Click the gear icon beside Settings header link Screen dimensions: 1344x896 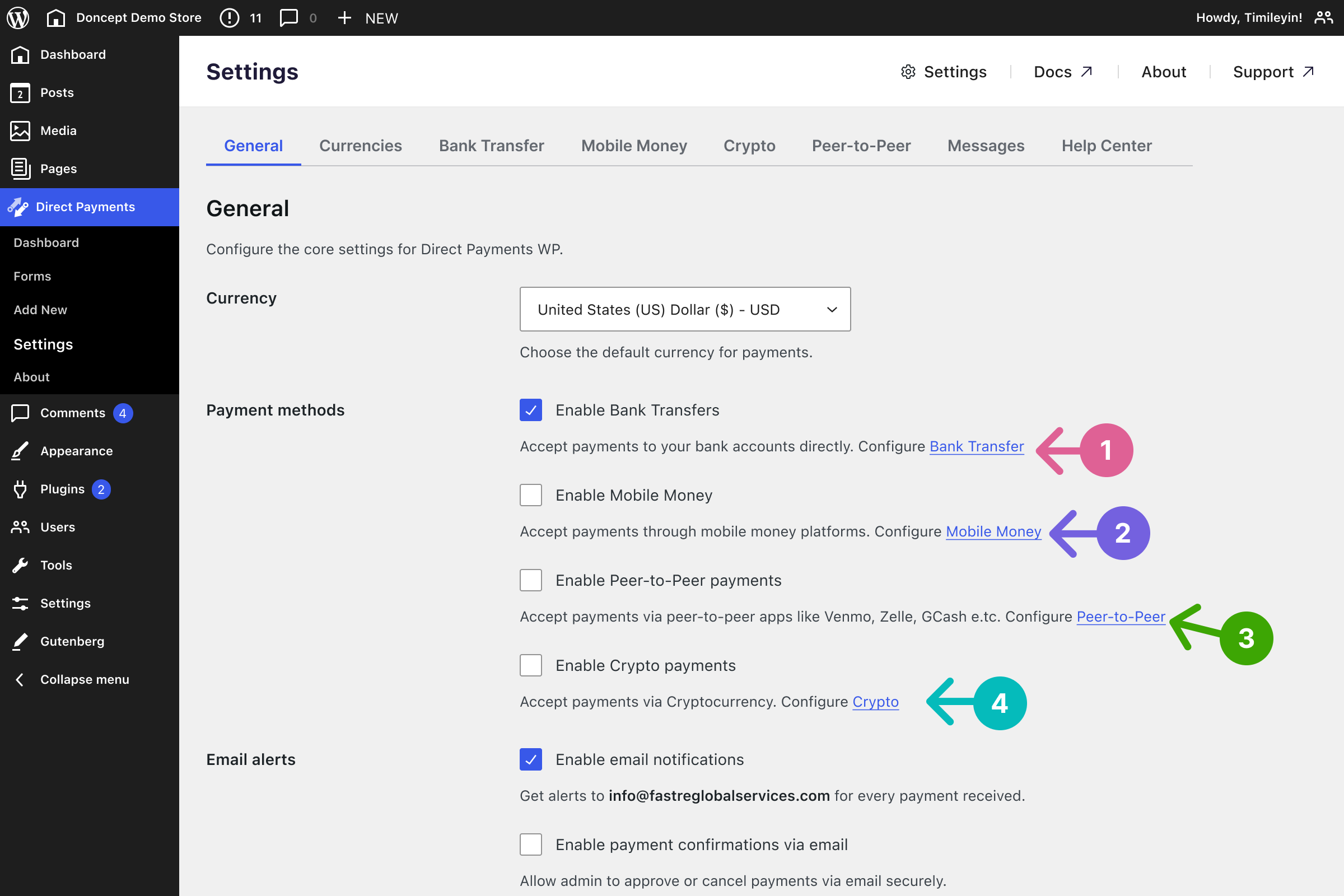908,72
